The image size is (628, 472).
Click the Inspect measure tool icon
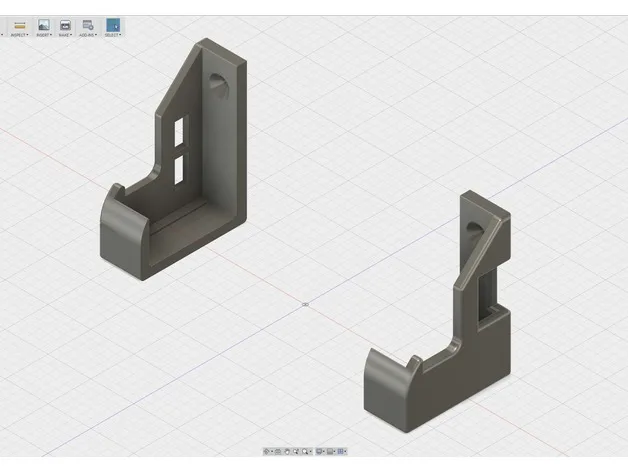click(x=19, y=26)
